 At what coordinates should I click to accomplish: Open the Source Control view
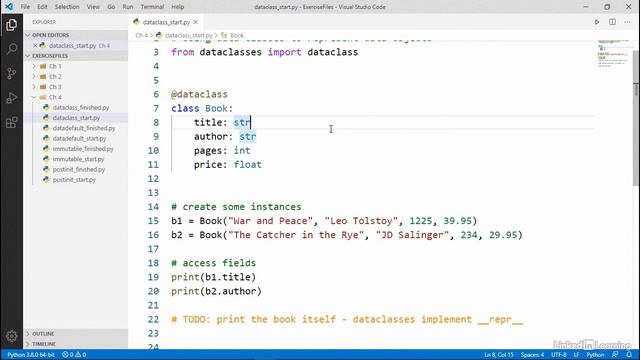11,73
